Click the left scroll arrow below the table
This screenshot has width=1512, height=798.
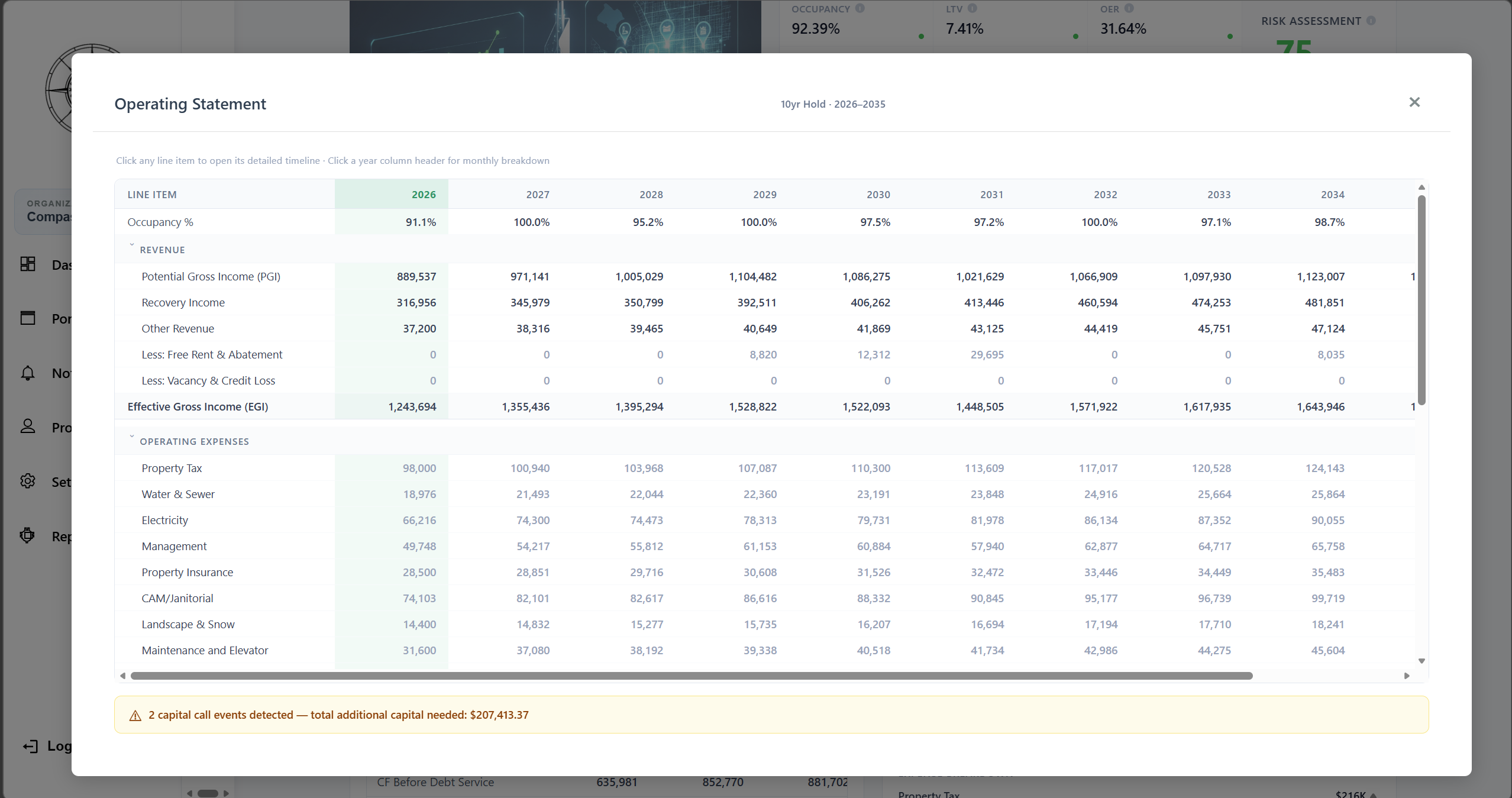[124, 676]
